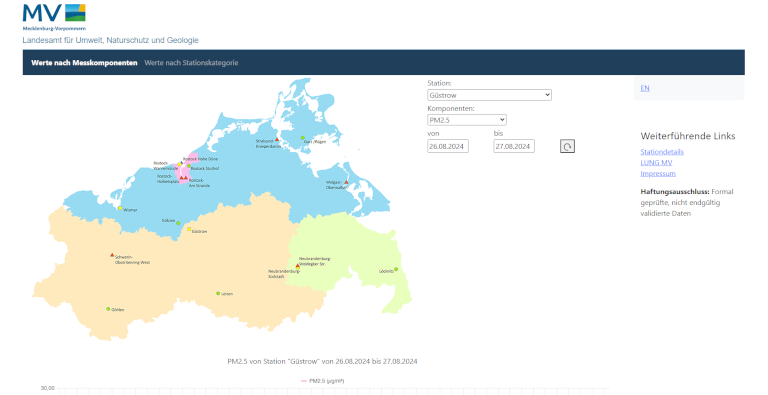Screen dimensions: 768x395
Task: Select the Wismar yellow station marker
Action: [x=120, y=208]
